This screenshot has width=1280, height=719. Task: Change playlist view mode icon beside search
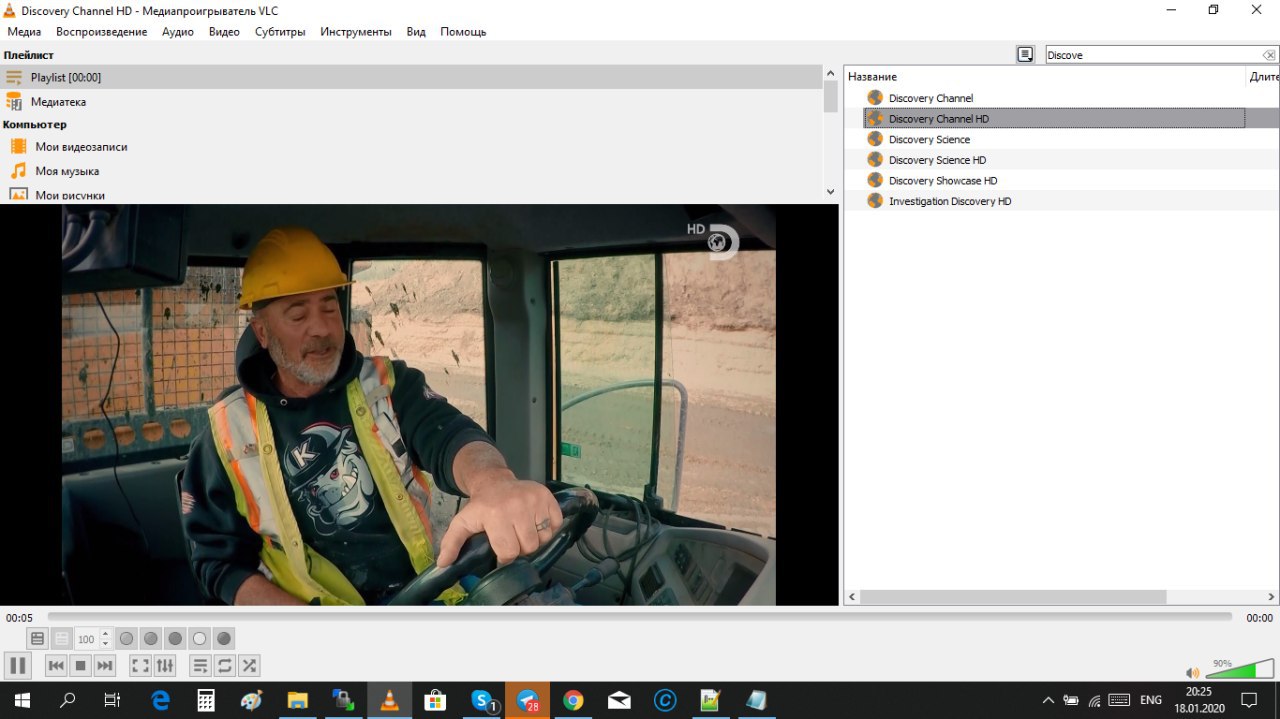(1025, 55)
